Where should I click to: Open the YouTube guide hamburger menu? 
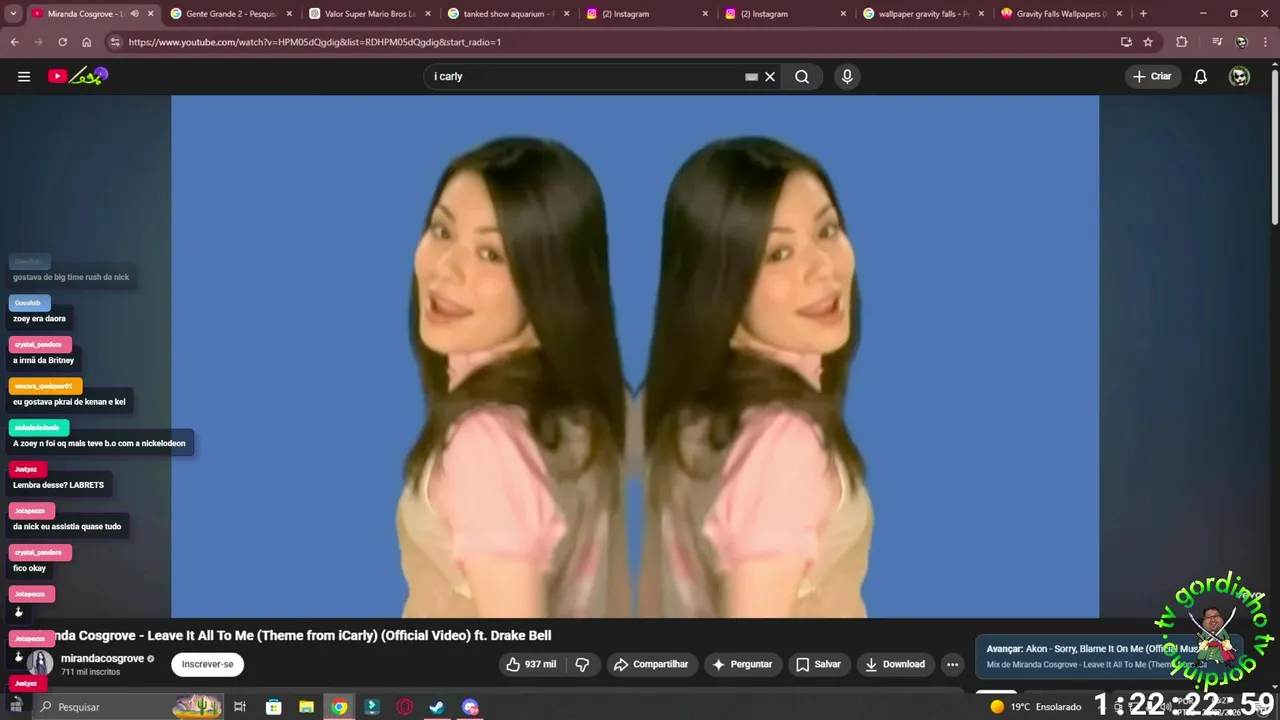[24, 77]
